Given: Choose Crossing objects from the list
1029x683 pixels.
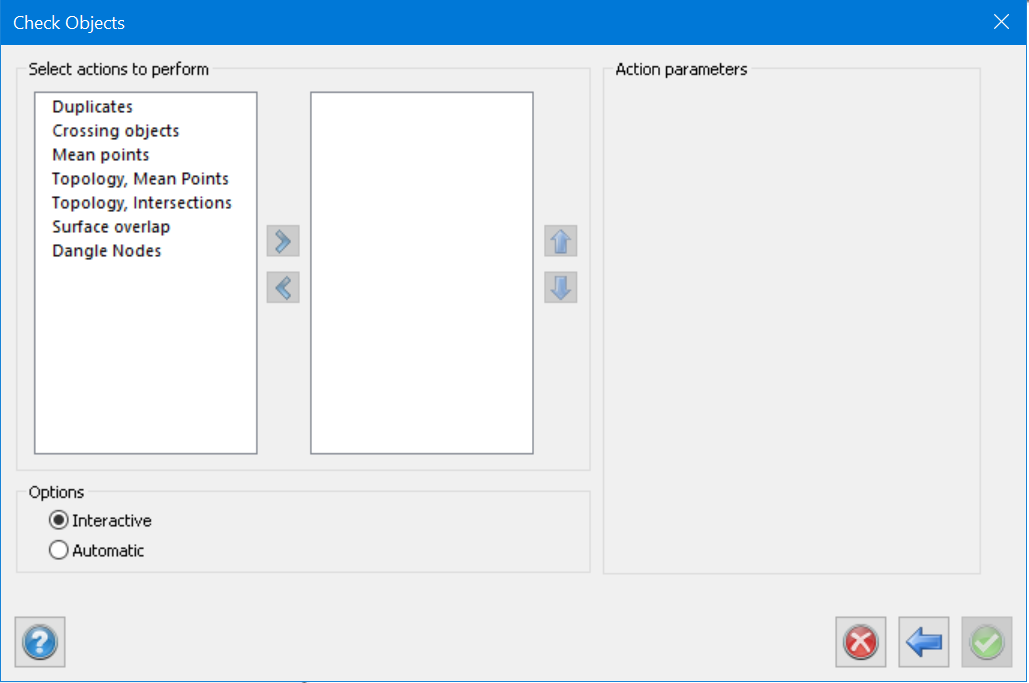Looking at the screenshot, I should click(116, 131).
